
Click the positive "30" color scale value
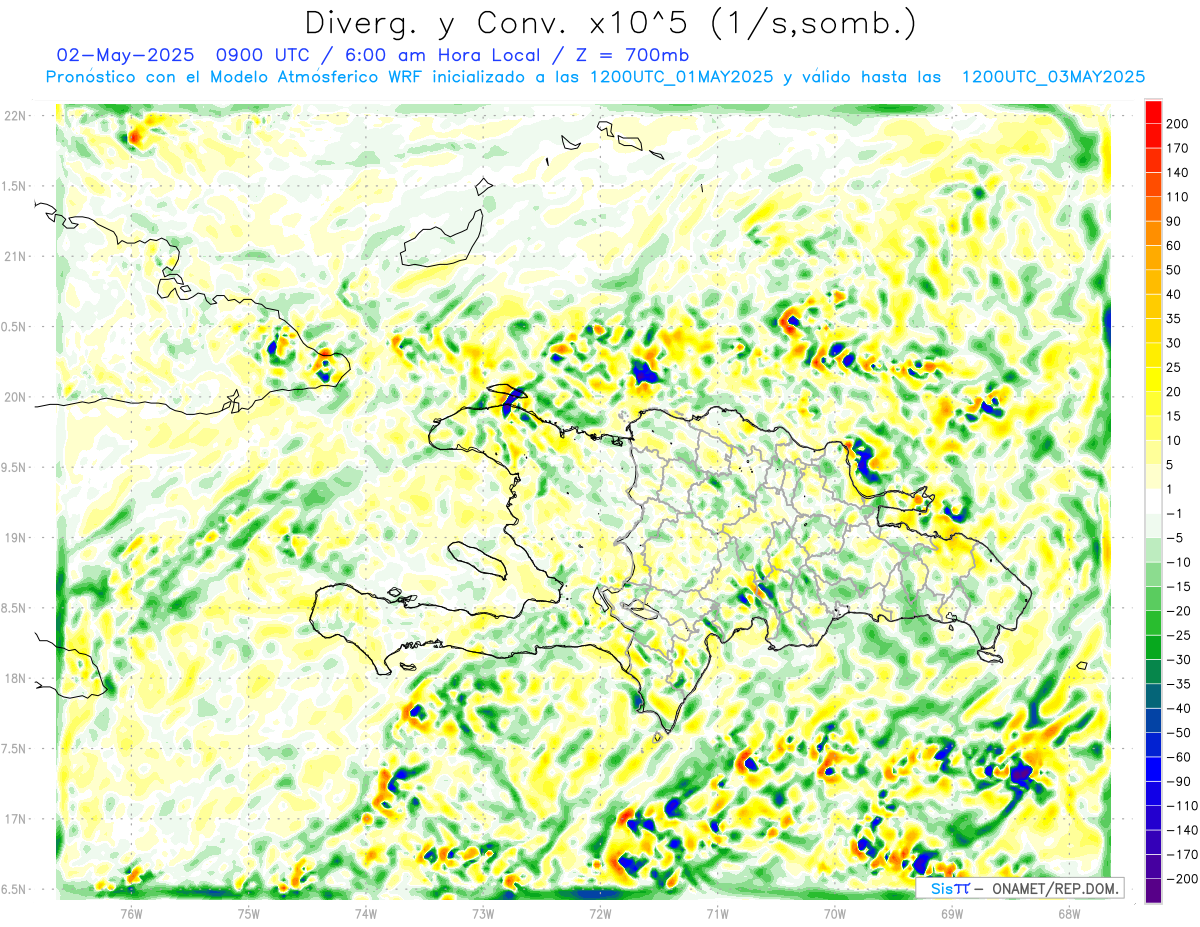[1175, 343]
